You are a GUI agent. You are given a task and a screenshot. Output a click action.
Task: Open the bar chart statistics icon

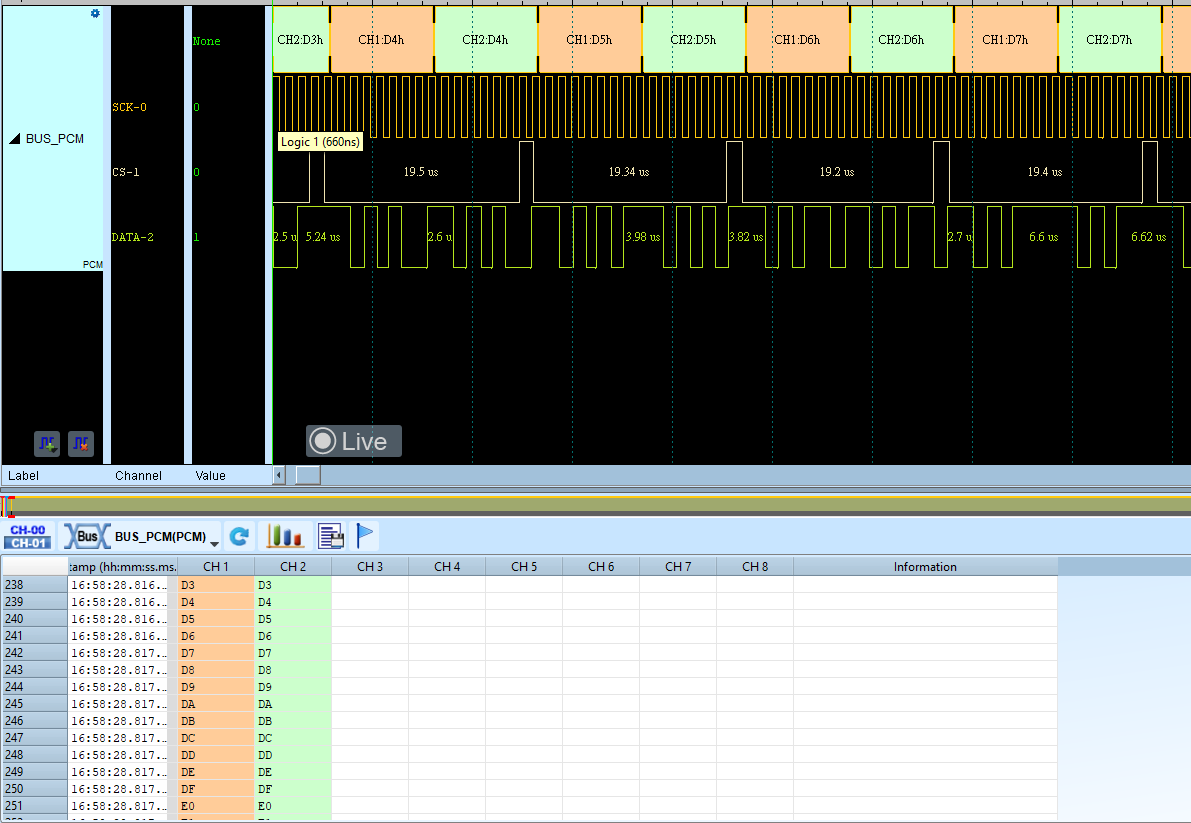(x=285, y=536)
